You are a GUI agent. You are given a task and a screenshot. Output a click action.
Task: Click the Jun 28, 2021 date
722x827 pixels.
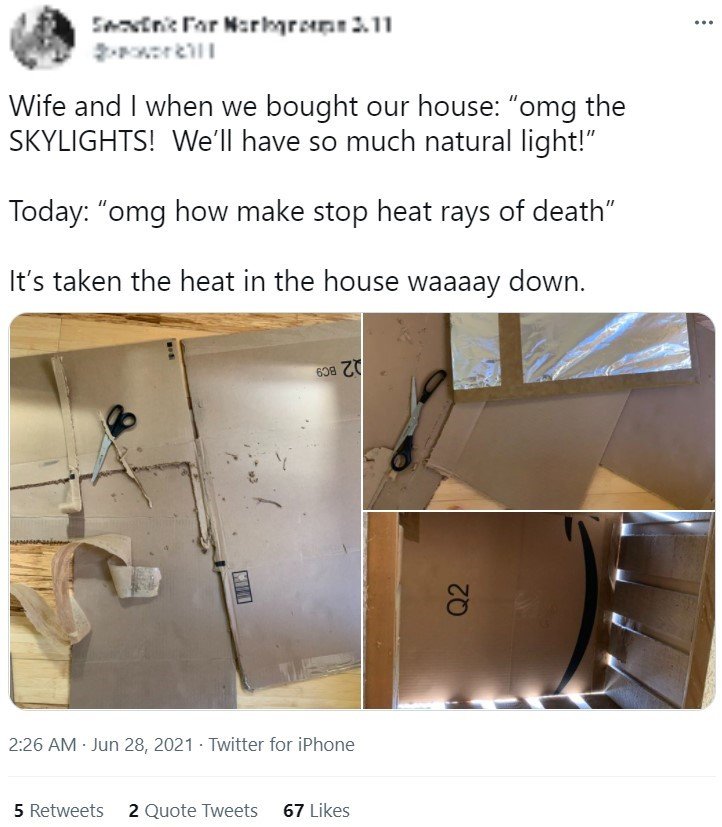click(x=142, y=744)
